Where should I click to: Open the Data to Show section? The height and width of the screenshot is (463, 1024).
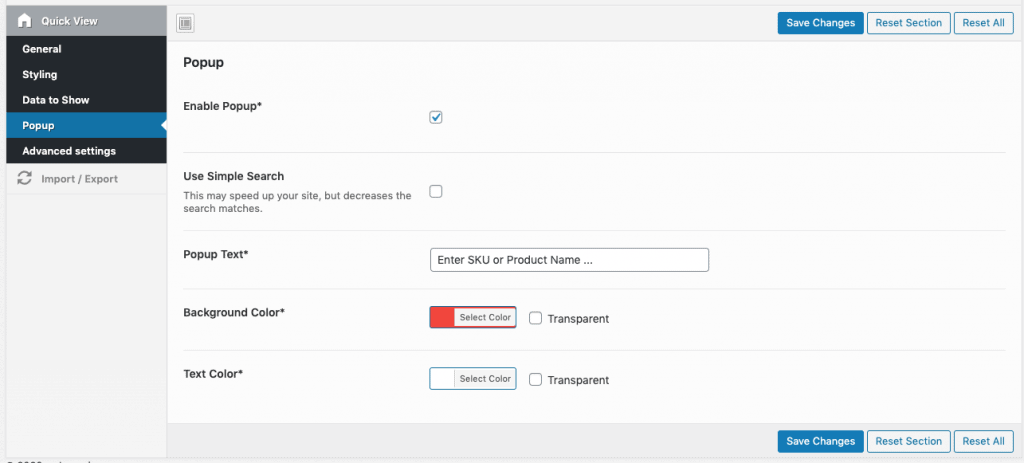point(56,100)
